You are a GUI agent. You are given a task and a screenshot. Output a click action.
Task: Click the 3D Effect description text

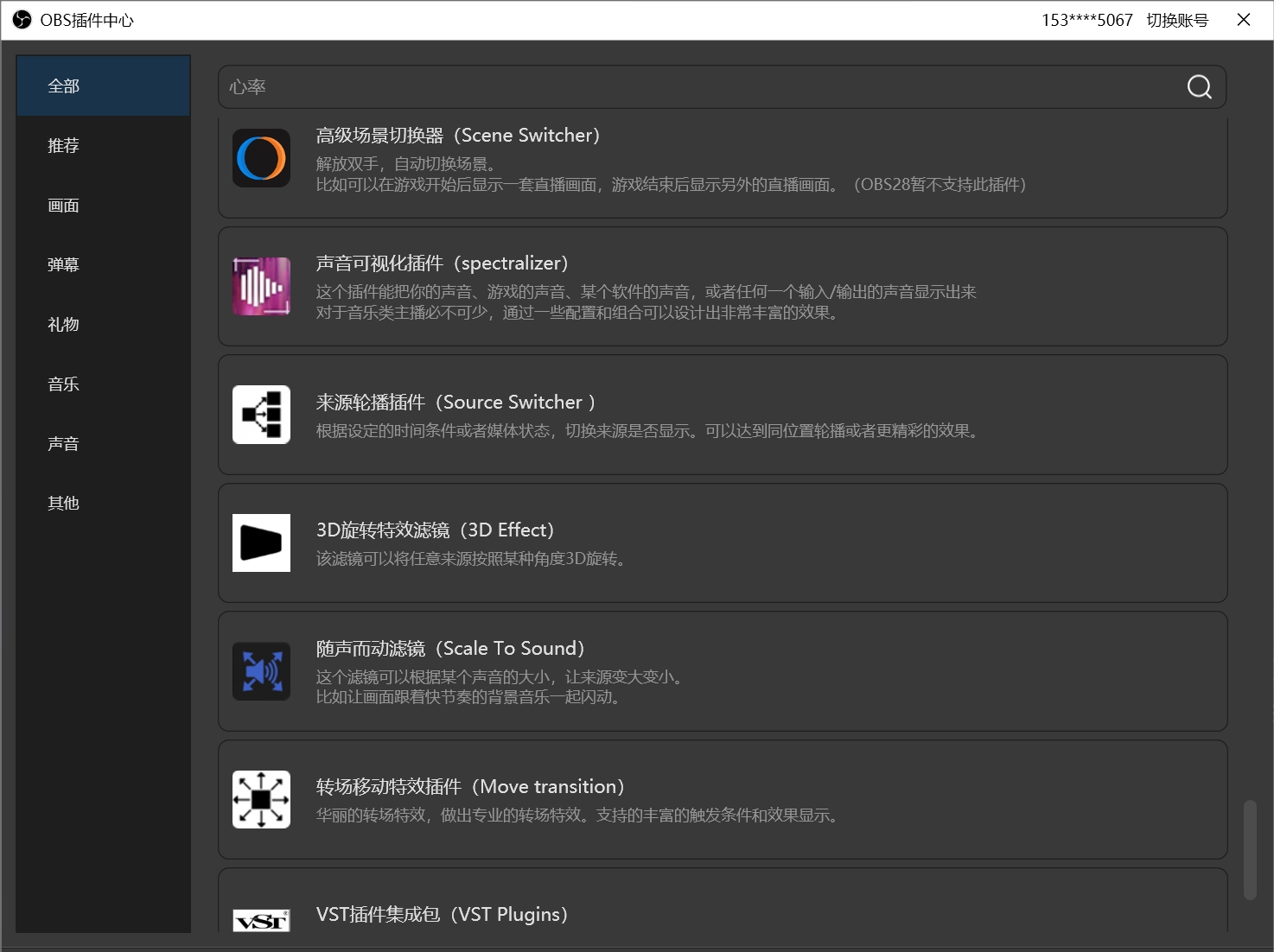tap(472, 558)
